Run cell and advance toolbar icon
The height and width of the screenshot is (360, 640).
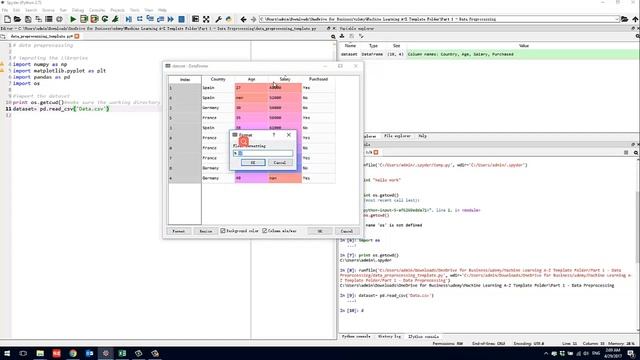94,19
